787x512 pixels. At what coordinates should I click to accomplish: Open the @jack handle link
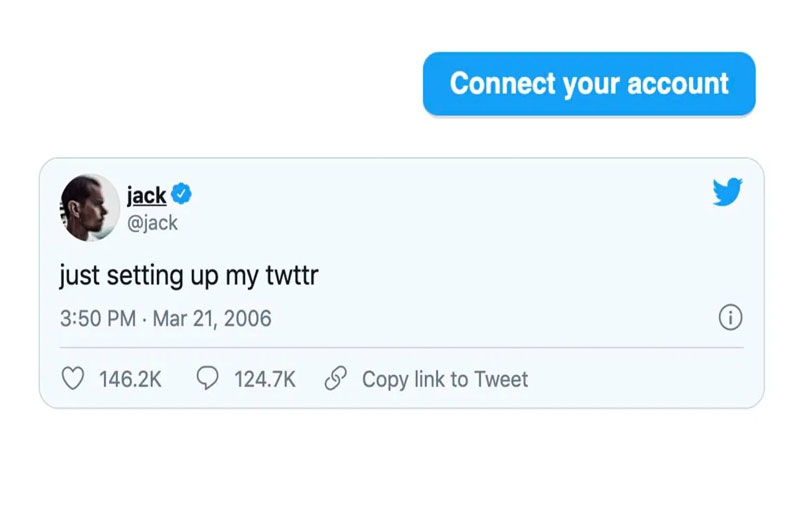pyautogui.click(x=152, y=222)
